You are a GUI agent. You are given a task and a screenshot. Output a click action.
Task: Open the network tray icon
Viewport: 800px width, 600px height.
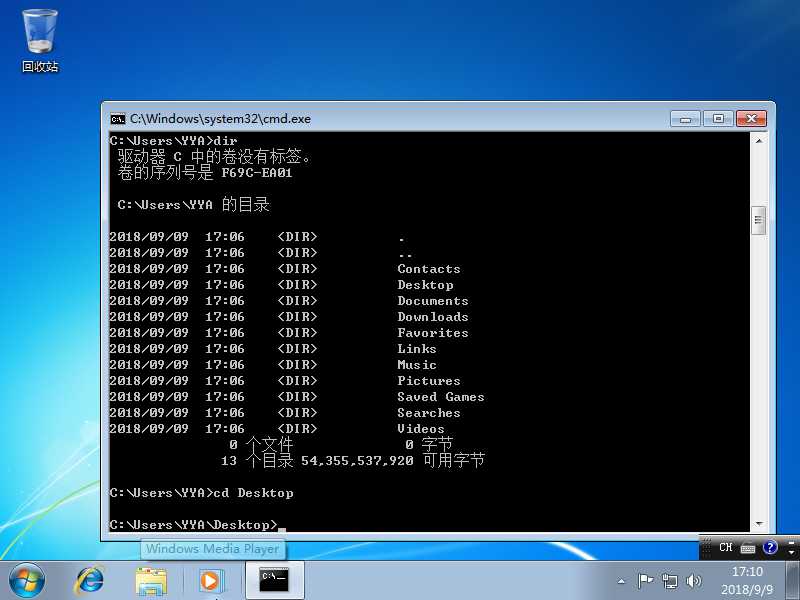pyautogui.click(x=669, y=581)
